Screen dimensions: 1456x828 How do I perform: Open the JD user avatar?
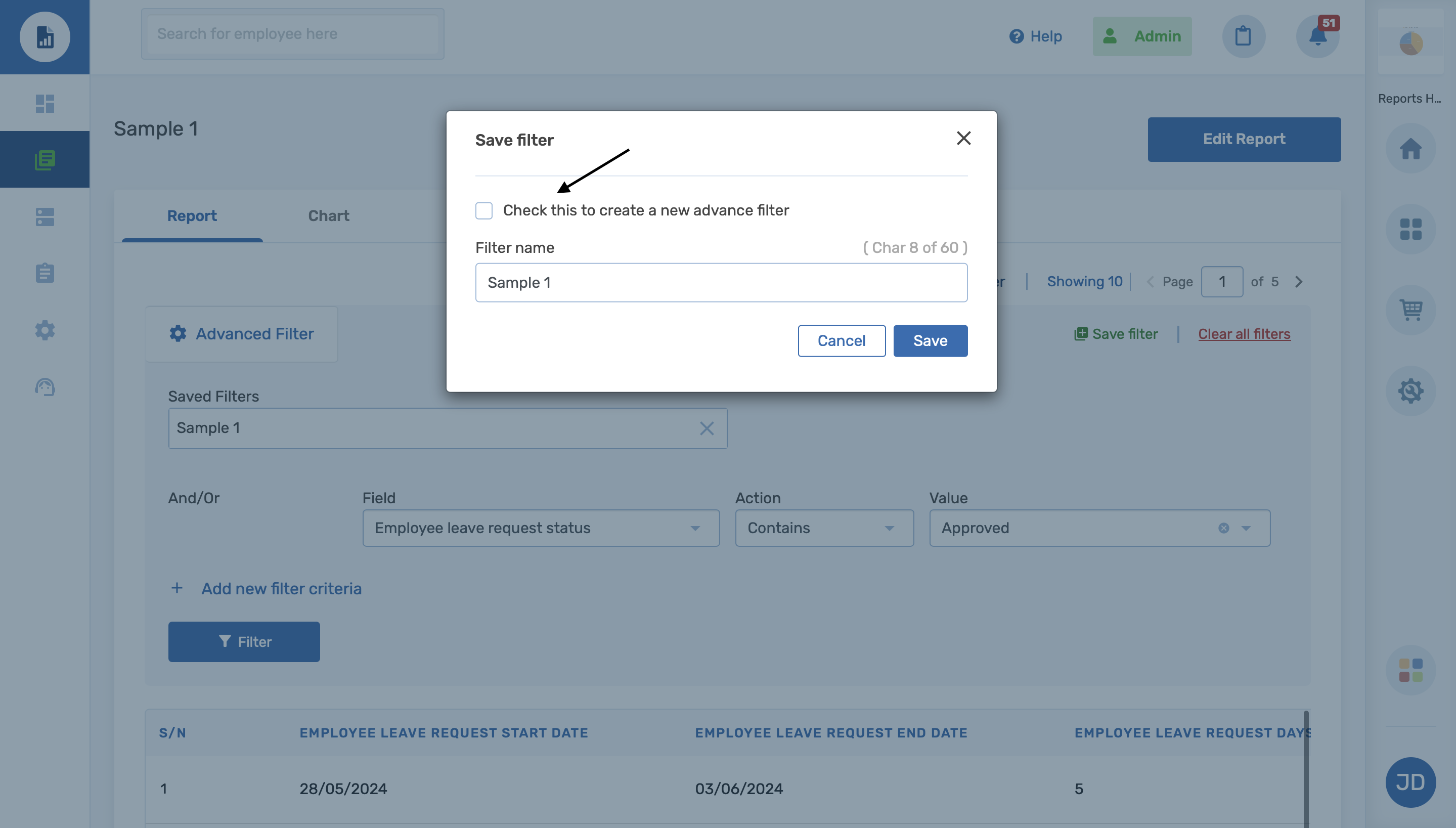click(1410, 782)
